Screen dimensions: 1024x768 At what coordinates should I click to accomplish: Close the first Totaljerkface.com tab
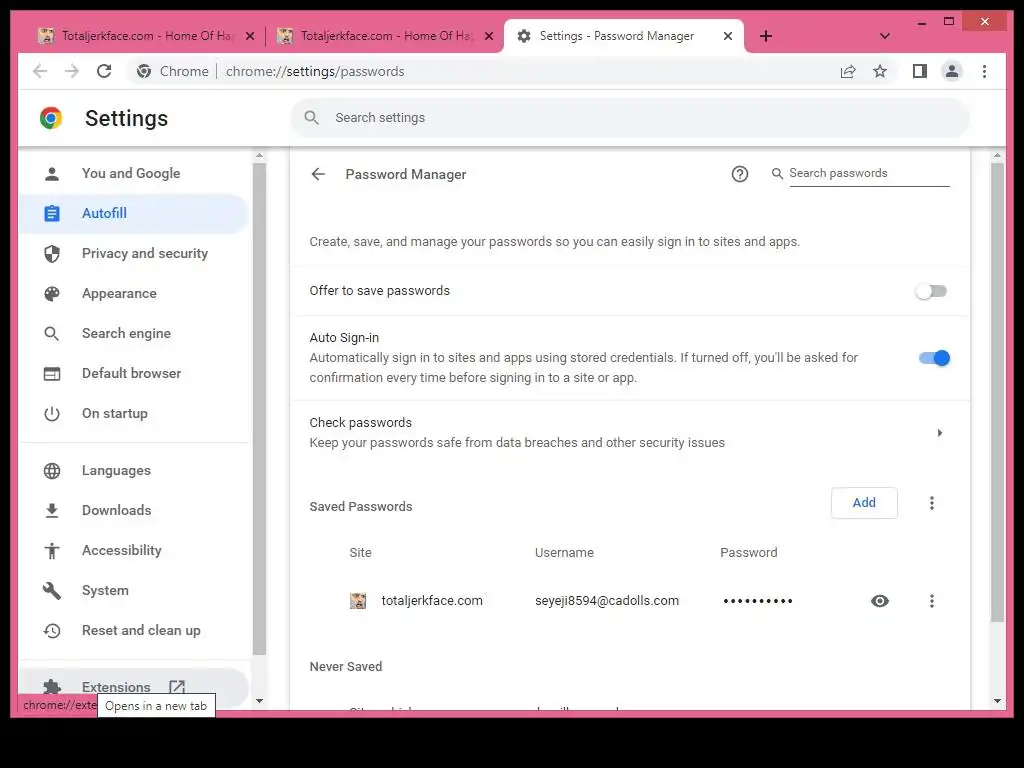[x=249, y=36]
